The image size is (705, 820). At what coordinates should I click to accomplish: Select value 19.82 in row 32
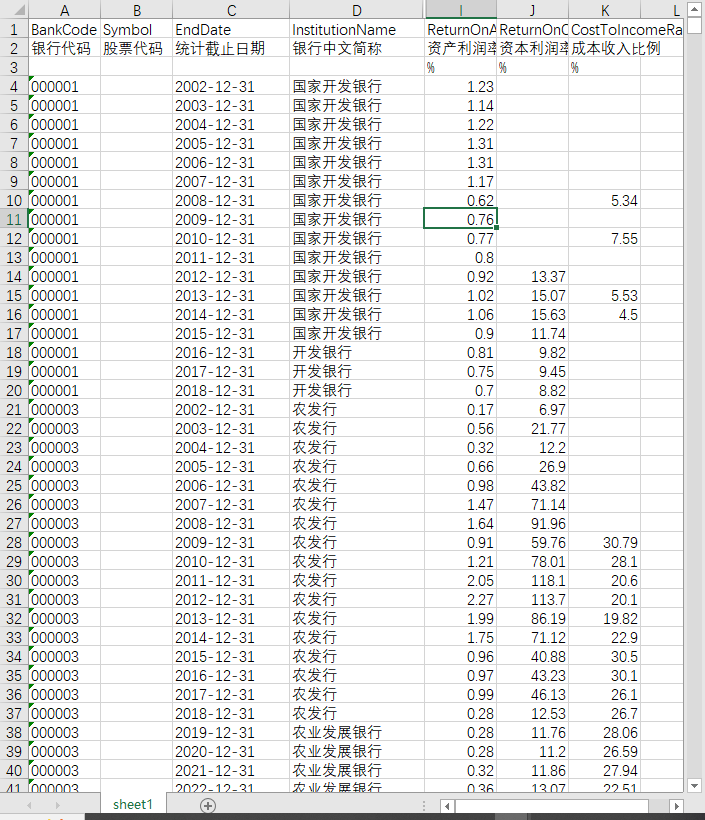coord(605,618)
